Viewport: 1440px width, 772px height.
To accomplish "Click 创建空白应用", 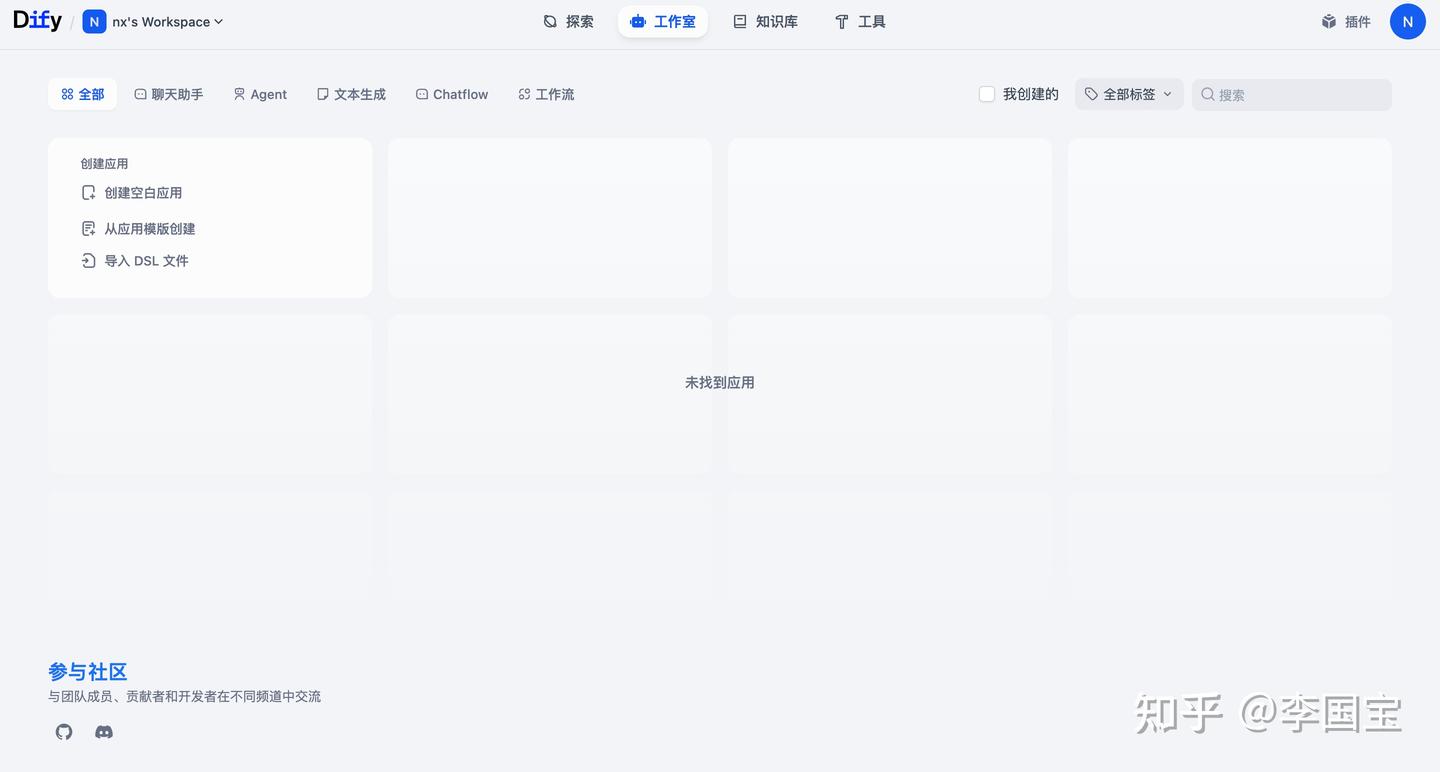I will point(132,193).
